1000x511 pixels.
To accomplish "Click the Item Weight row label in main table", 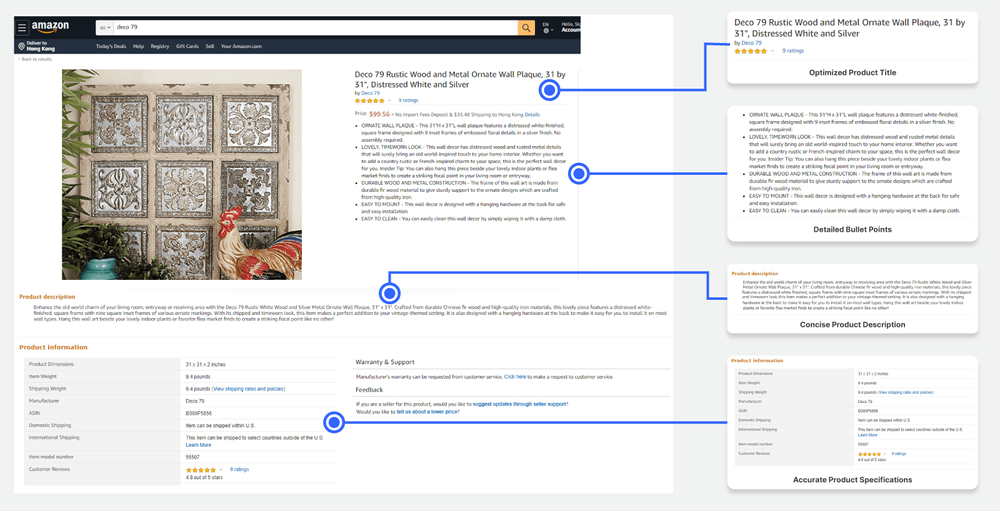I will pyautogui.click(x=43, y=376).
